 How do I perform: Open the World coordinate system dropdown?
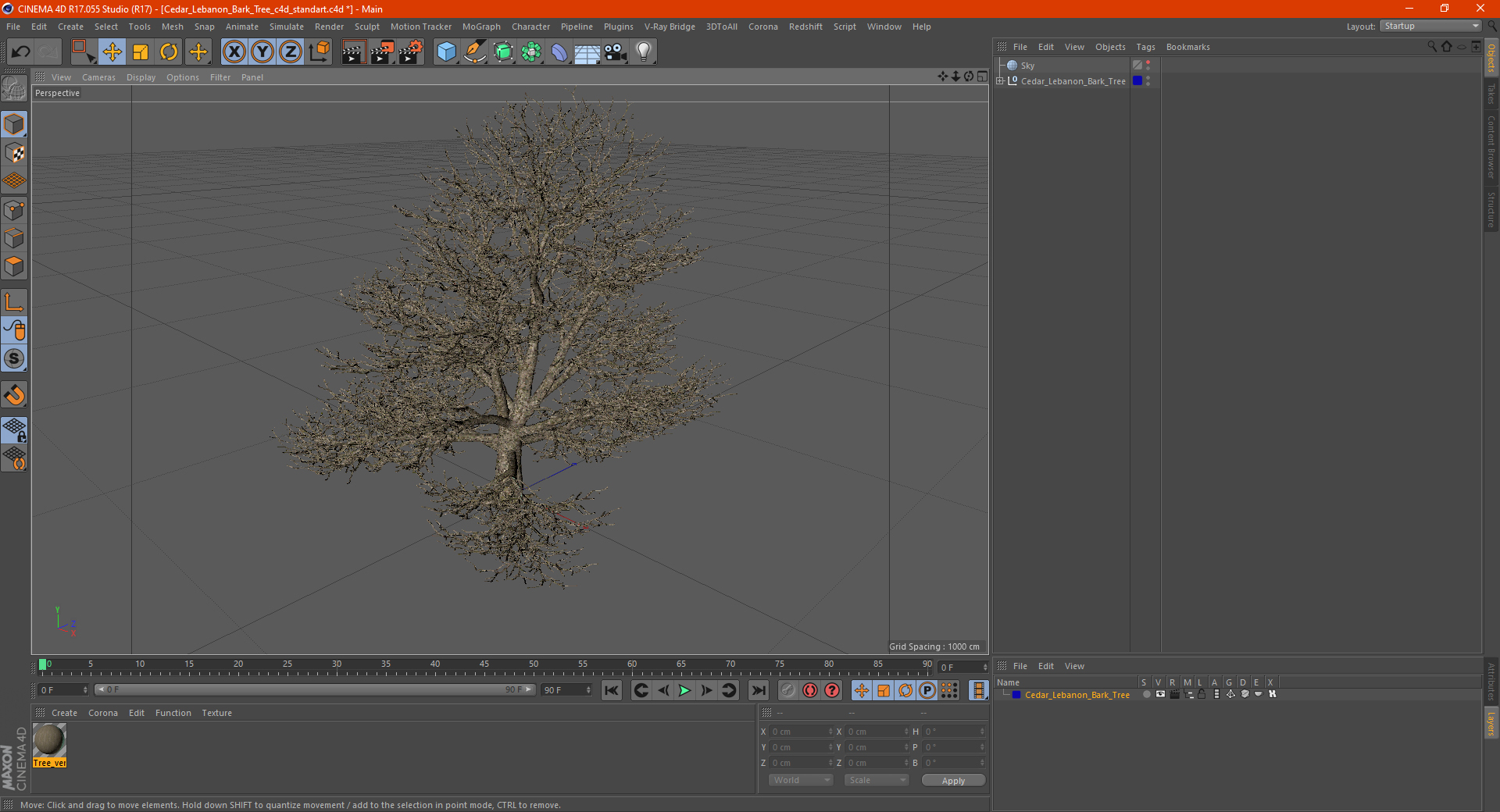(801, 780)
